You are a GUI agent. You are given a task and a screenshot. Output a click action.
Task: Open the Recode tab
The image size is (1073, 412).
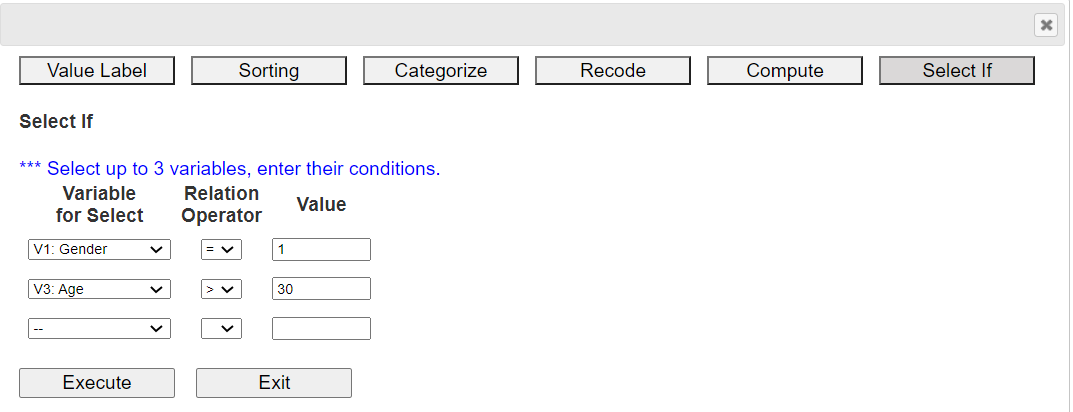click(x=612, y=70)
